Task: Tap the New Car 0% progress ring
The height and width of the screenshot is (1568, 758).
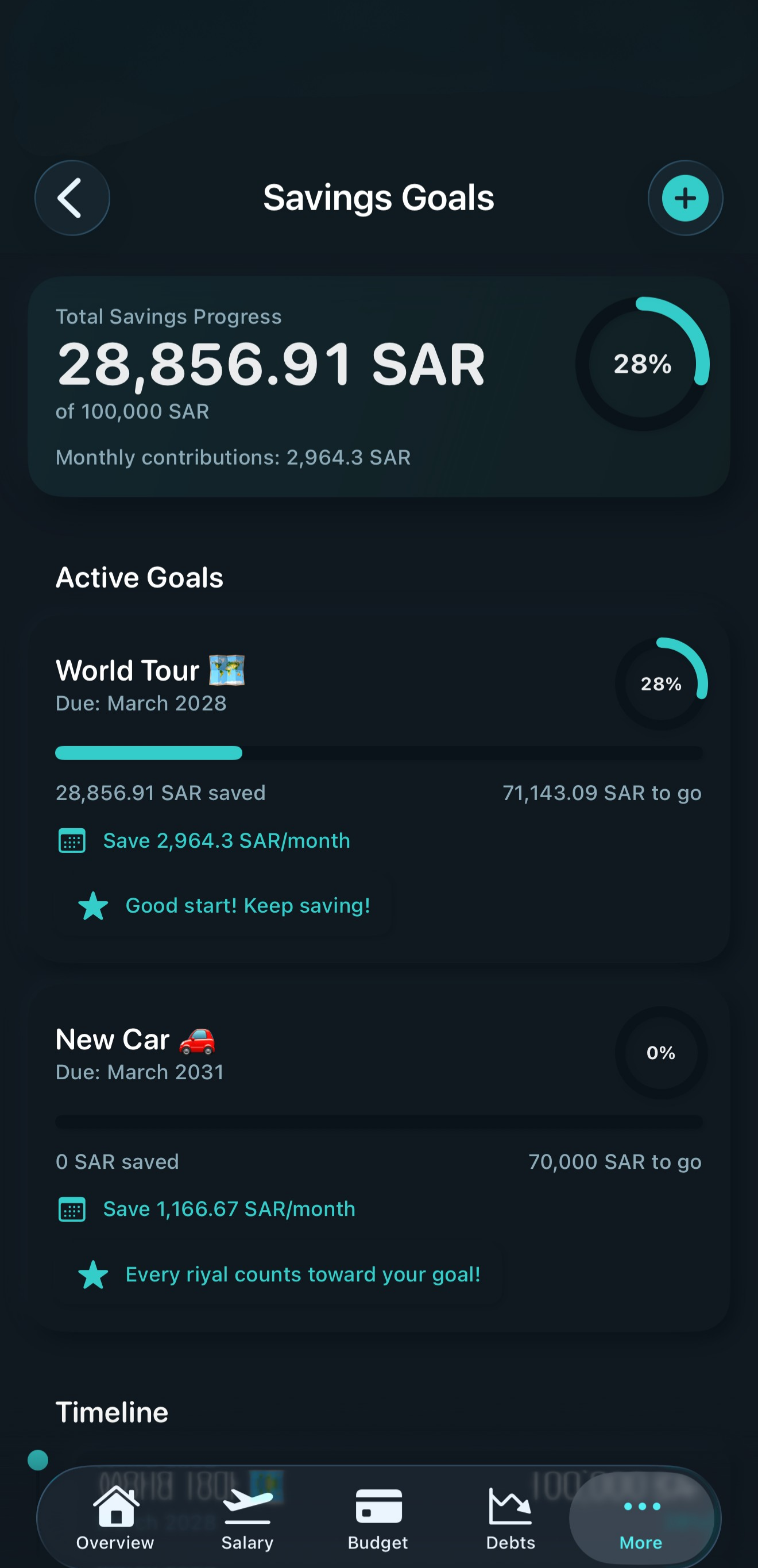Action: 662,1053
